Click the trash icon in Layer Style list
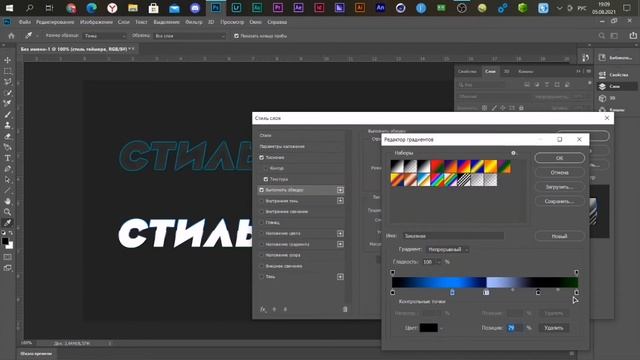 point(345,309)
